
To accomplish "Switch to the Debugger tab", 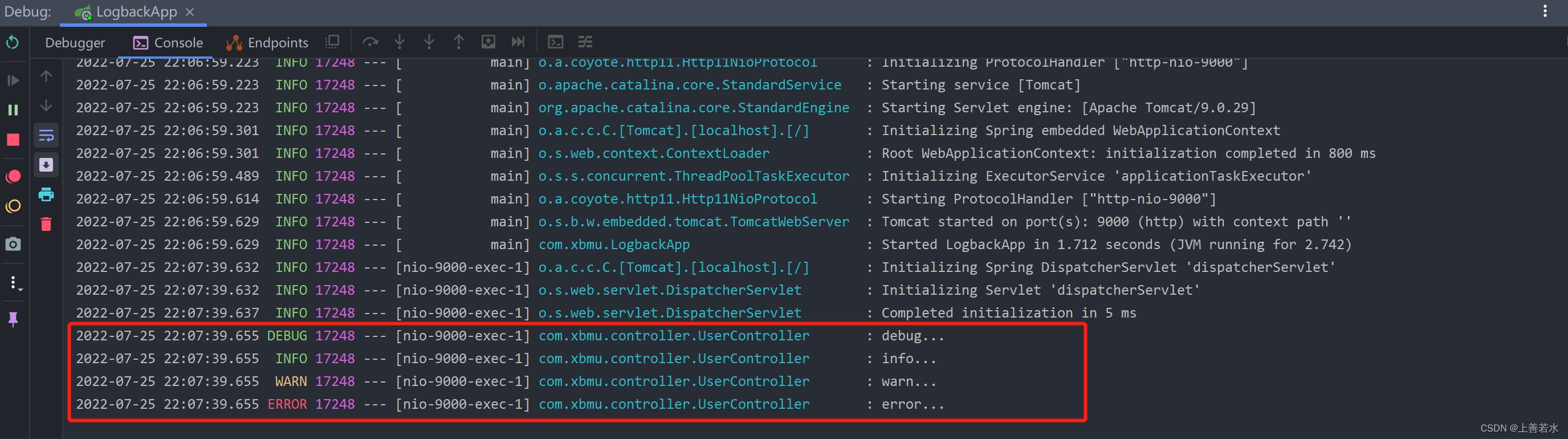I will [x=75, y=43].
